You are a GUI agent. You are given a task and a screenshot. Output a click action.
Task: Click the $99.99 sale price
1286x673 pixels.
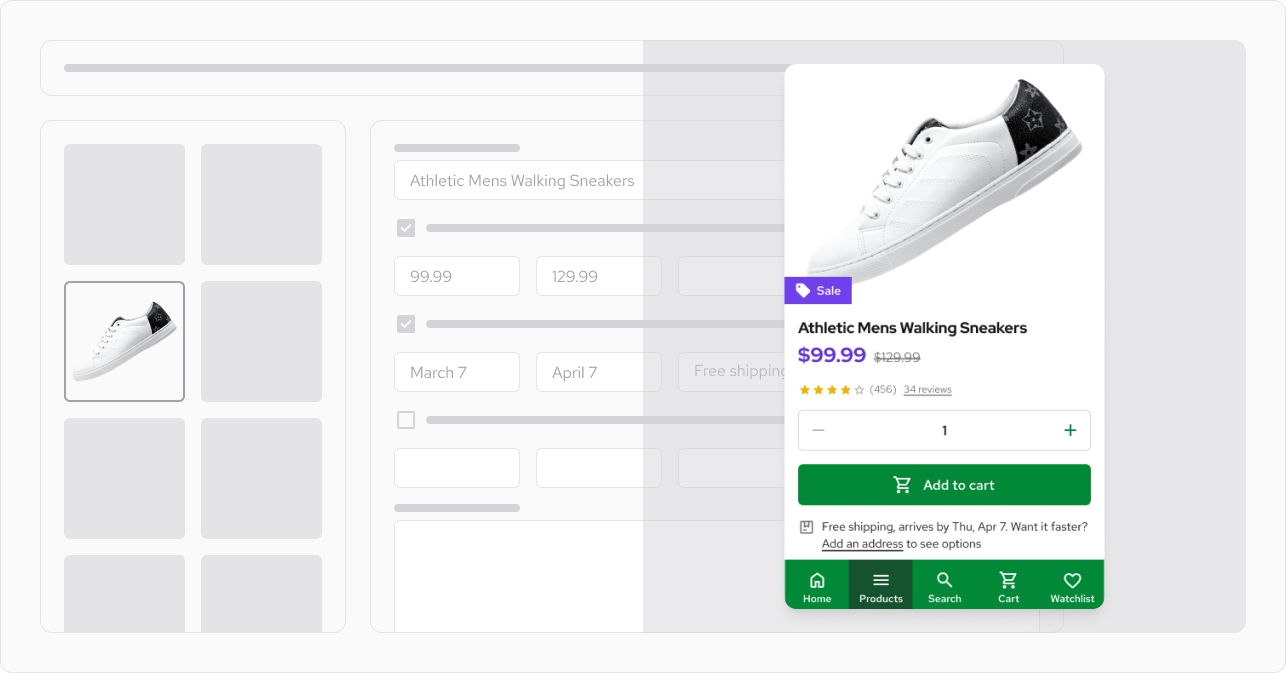tap(832, 355)
